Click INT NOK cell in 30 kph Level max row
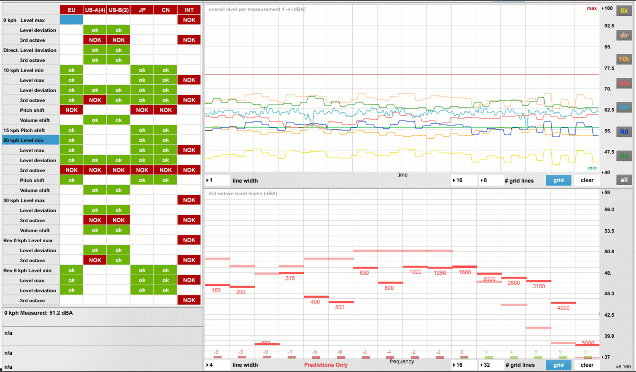 coord(189,200)
